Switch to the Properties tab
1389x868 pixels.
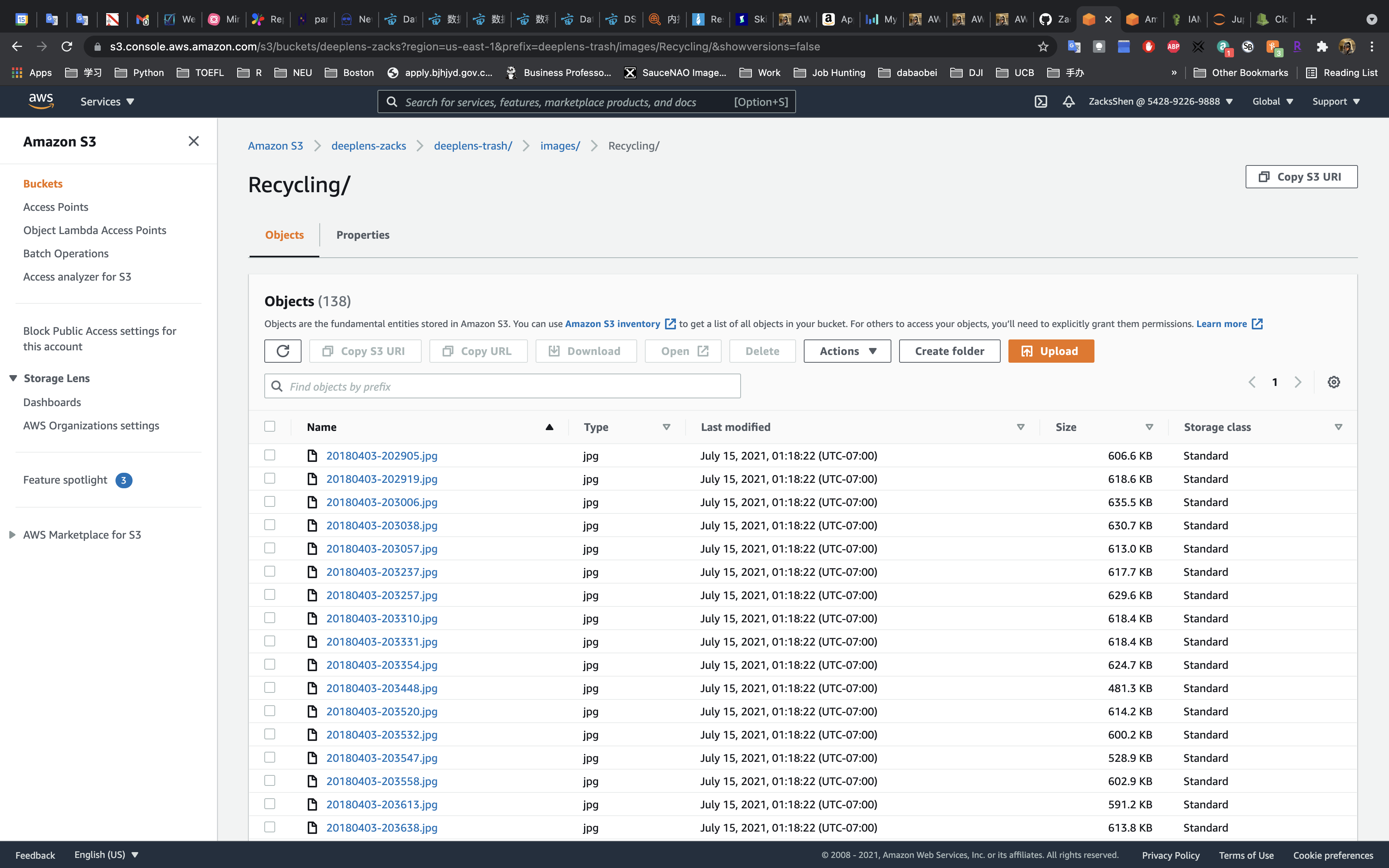point(362,235)
